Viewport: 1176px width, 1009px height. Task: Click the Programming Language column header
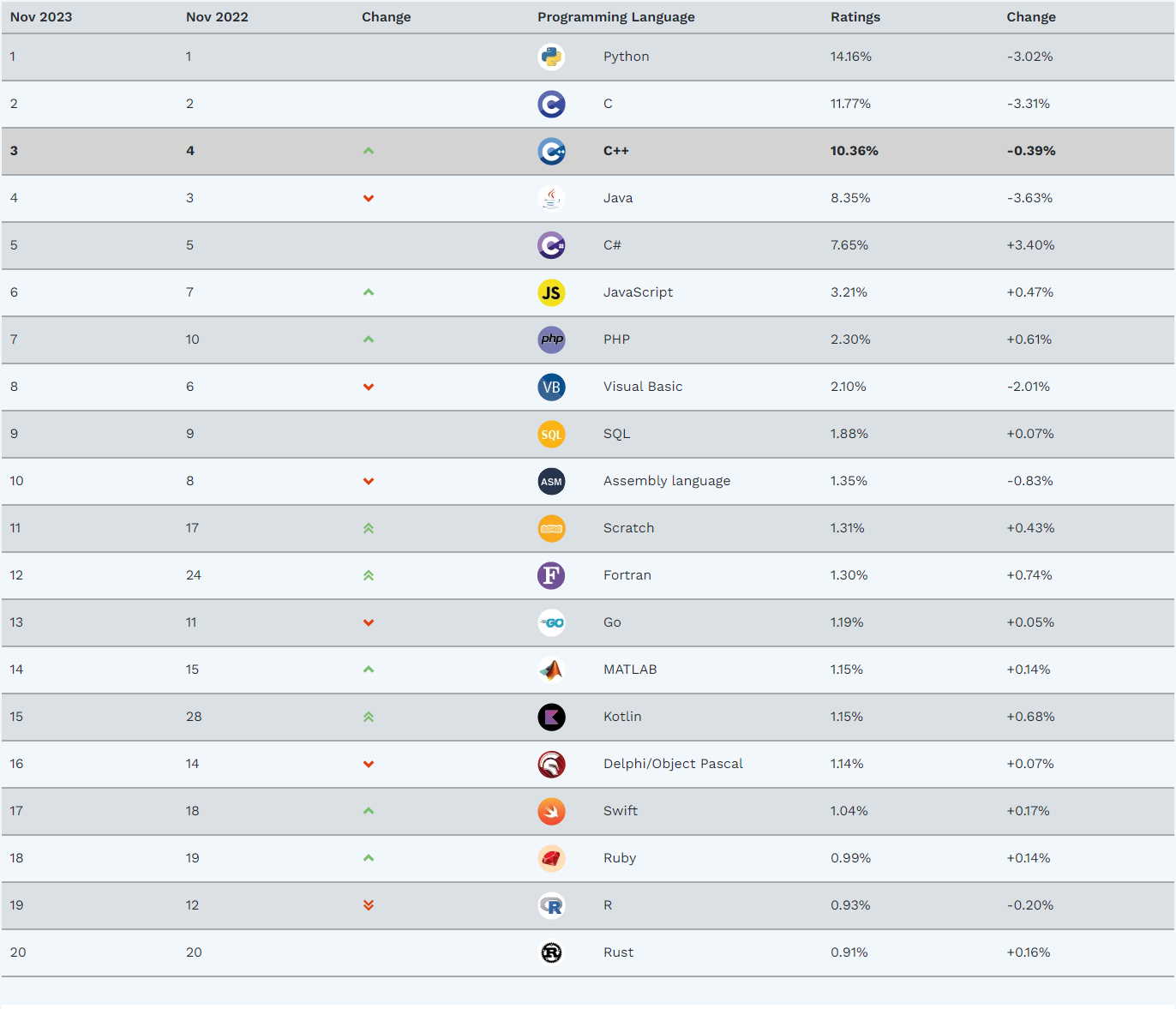pyautogui.click(x=616, y=17)
